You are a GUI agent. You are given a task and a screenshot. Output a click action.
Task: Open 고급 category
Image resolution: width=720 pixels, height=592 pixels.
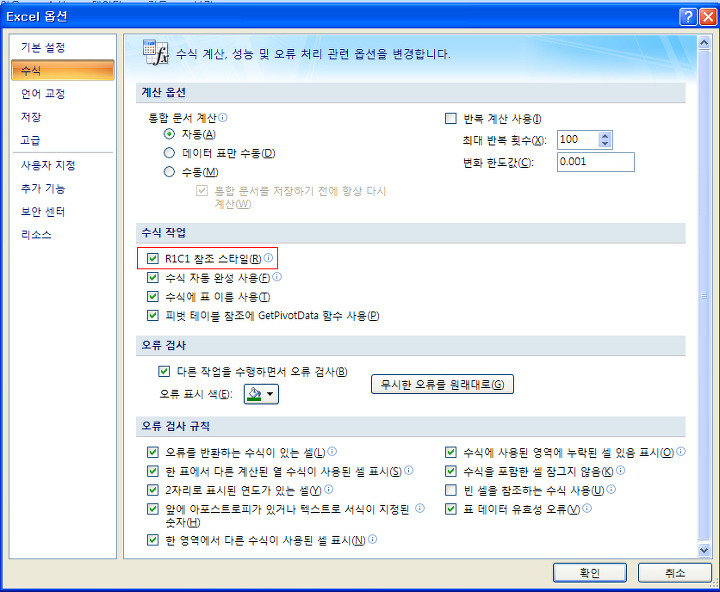[x=63, y=140]
